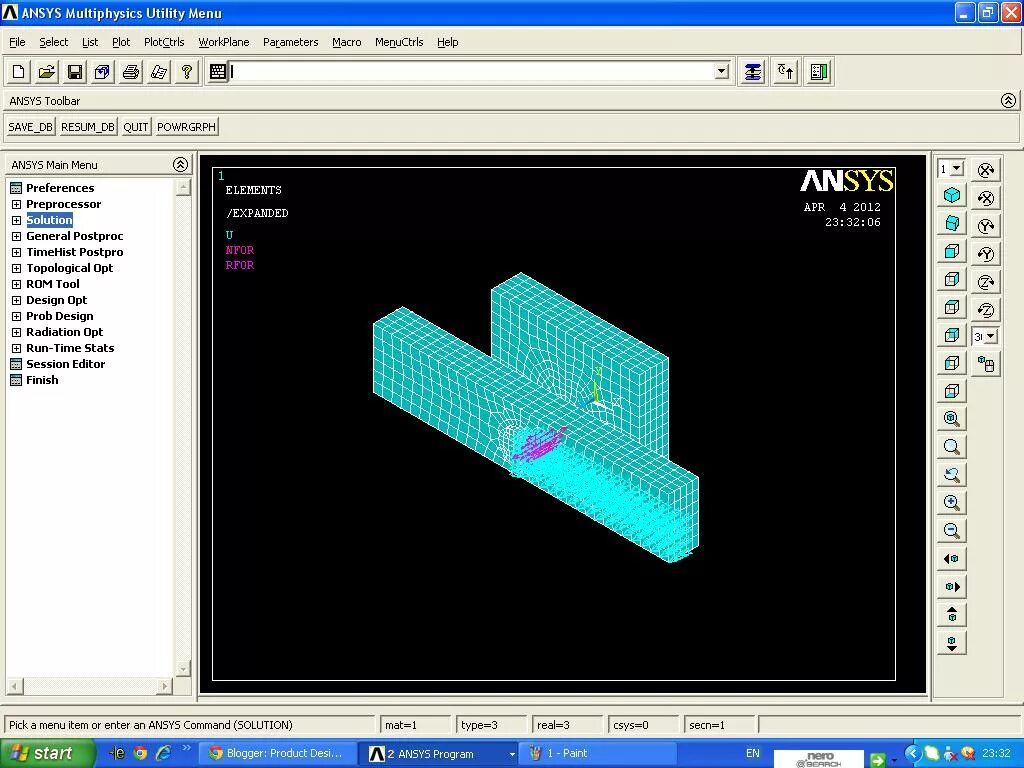
Task: Pan model left with left-arrow cube icon
Action: (952, 559)
